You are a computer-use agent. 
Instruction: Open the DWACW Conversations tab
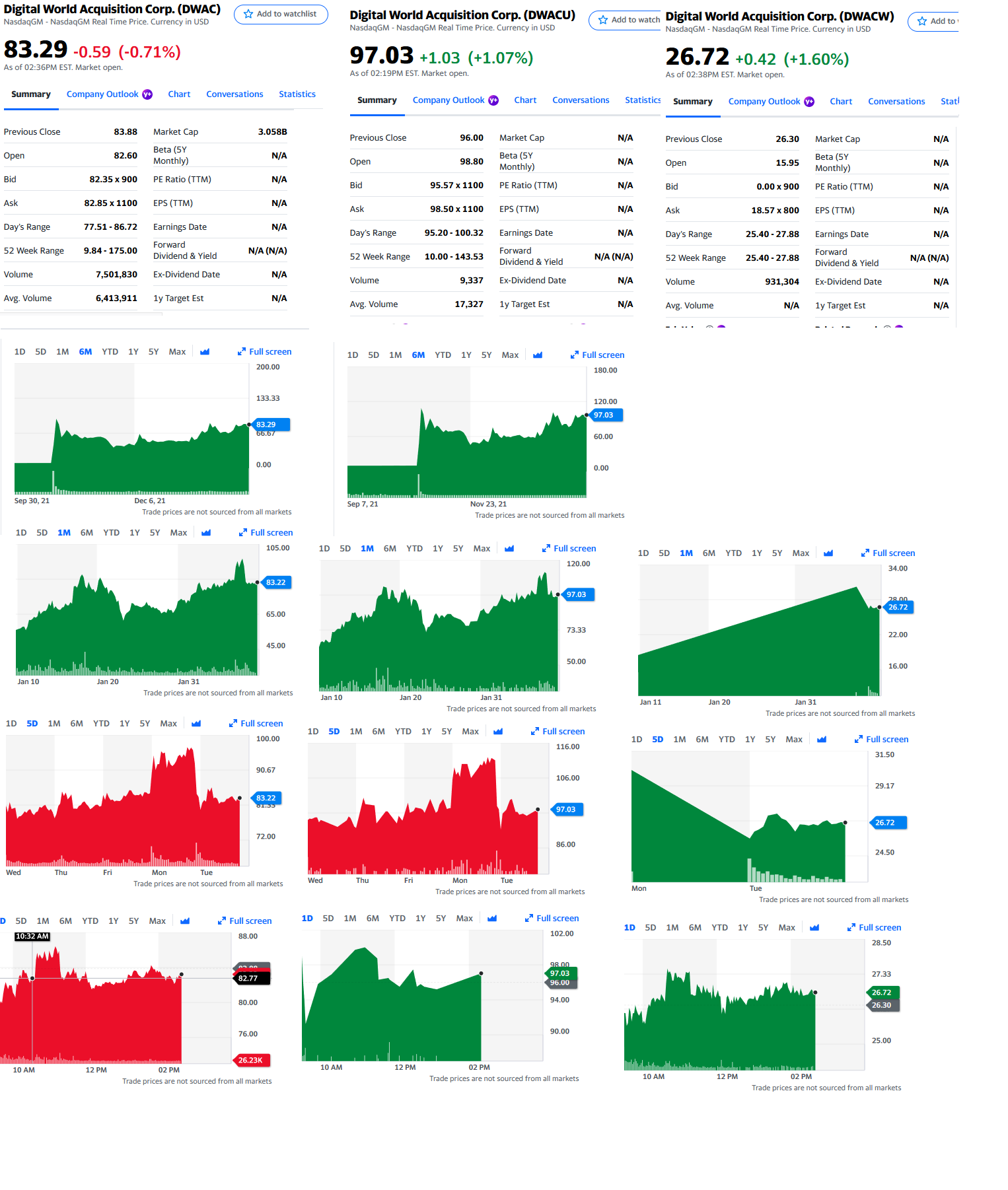point(896,102)
